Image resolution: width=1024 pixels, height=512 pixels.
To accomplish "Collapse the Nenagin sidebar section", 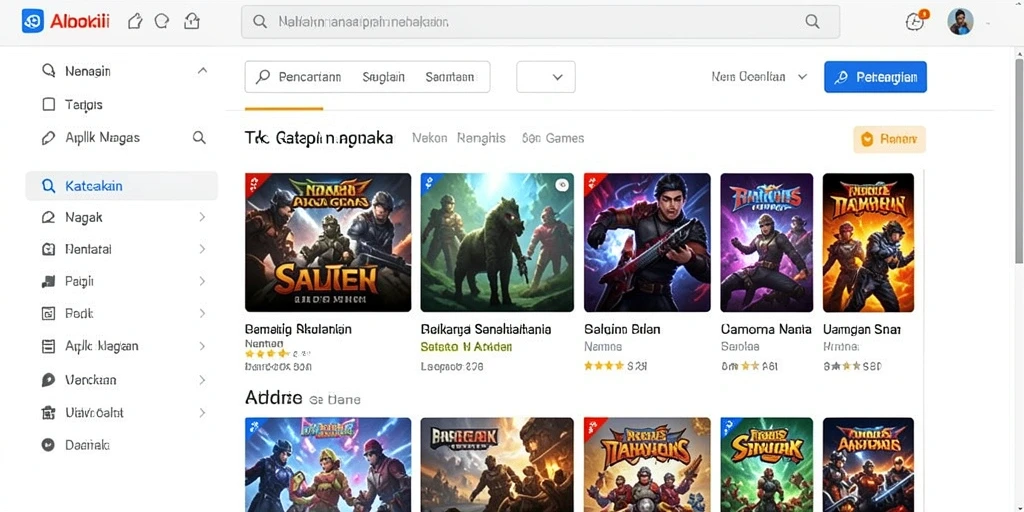I will click(202, 71).
